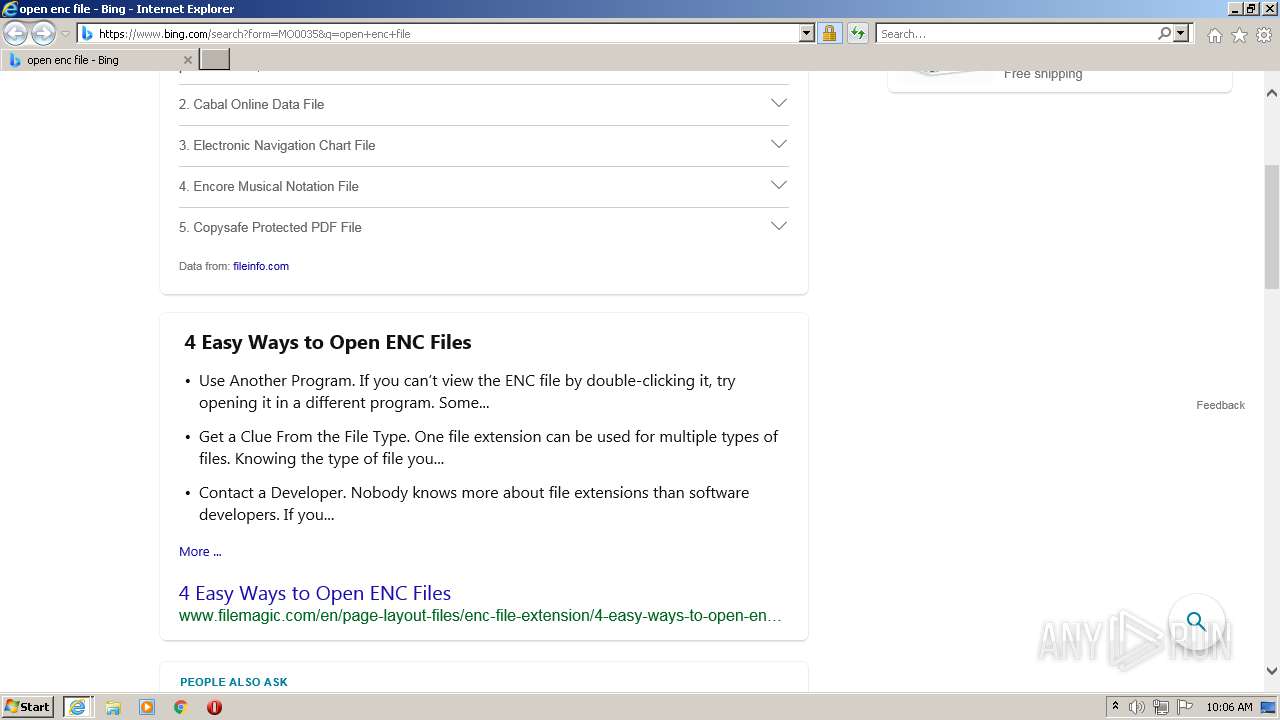Click the floating search magnifier button
The image size is (1280, 720).
click(x=1196, y=621)
